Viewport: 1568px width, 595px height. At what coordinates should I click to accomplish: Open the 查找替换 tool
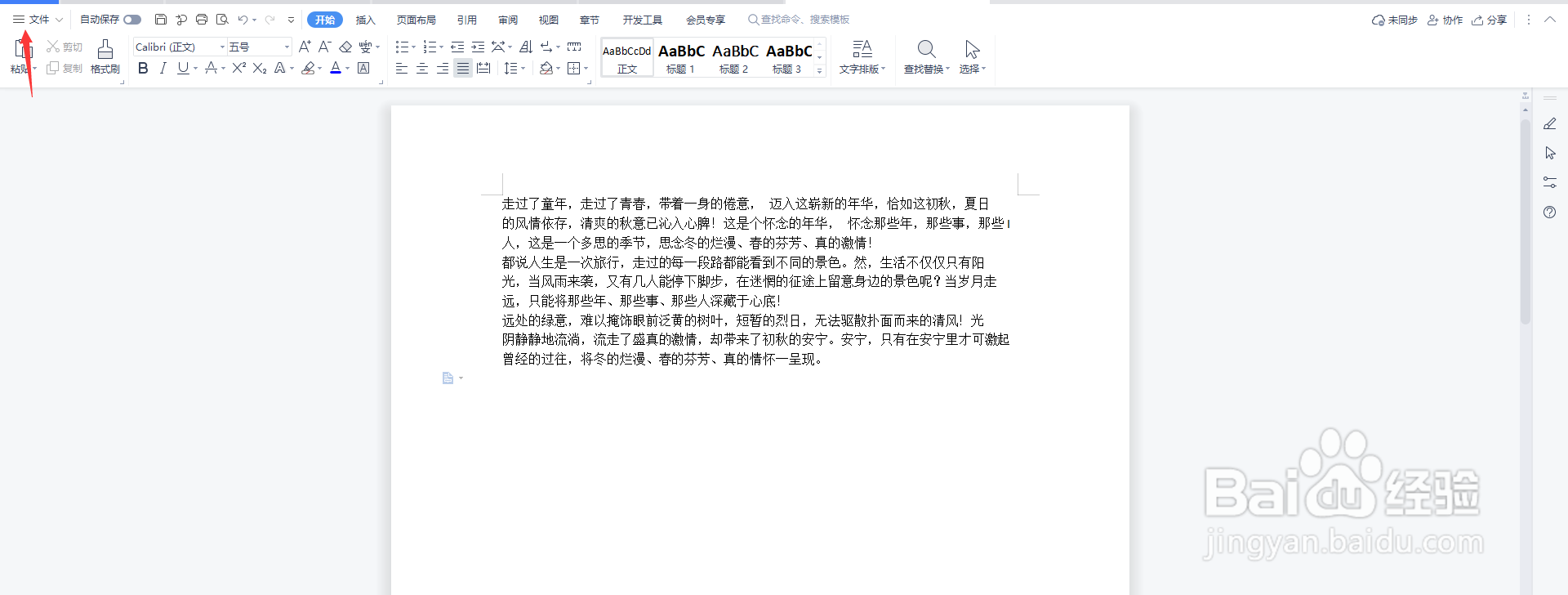coord(926,57)
